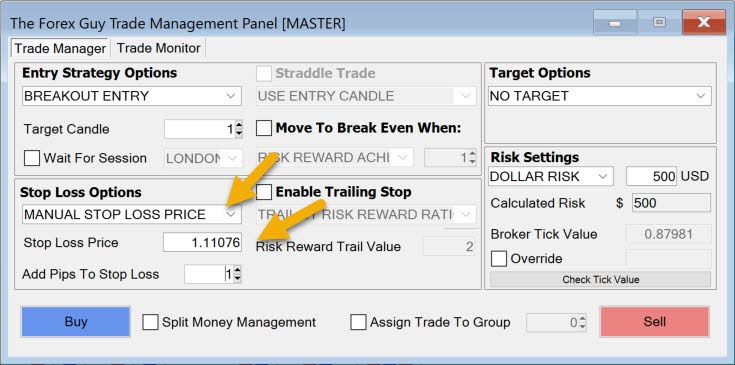The height and width of the screenshot is (365, 735).
Task: Decrease the Add Pips To Stop Loss value
Action: [x=237, y=278]
